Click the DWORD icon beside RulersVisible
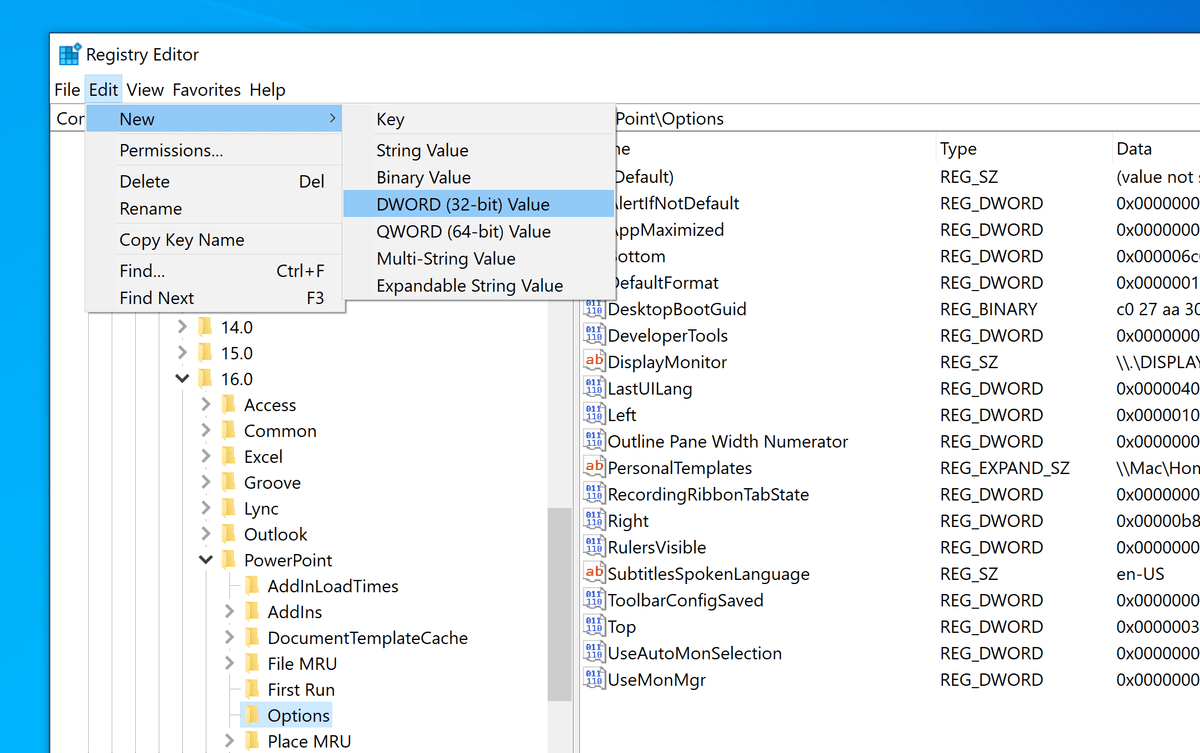Viewport: 1200px width, 753px height. click(594, 547)
